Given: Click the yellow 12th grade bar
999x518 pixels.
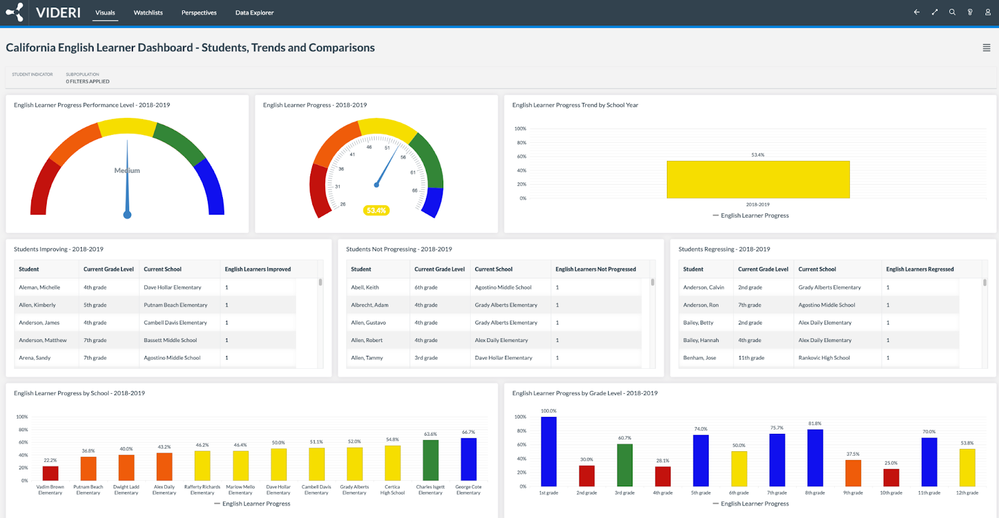Looking at the screenshot, I should coord(967,468).
